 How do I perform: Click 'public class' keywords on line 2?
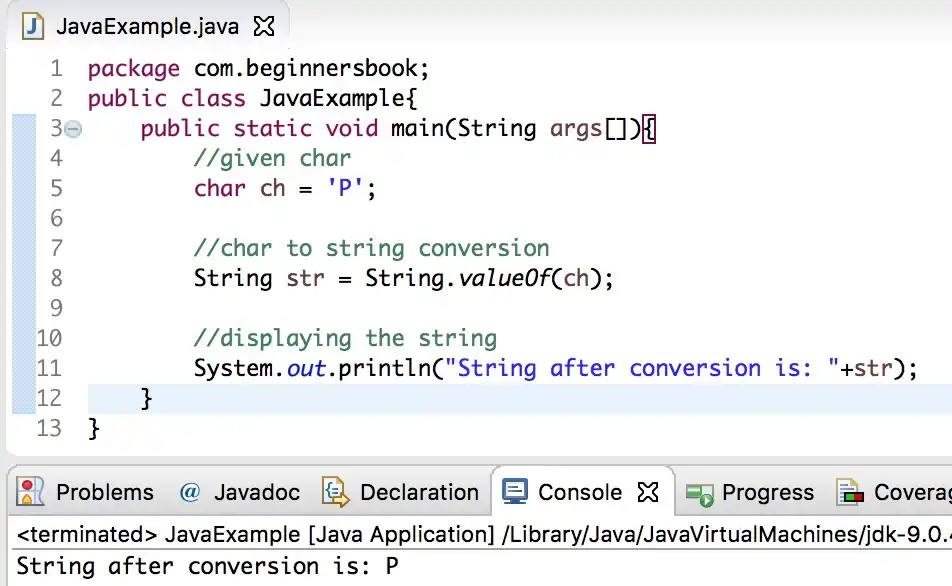click(x=167, y=99)
